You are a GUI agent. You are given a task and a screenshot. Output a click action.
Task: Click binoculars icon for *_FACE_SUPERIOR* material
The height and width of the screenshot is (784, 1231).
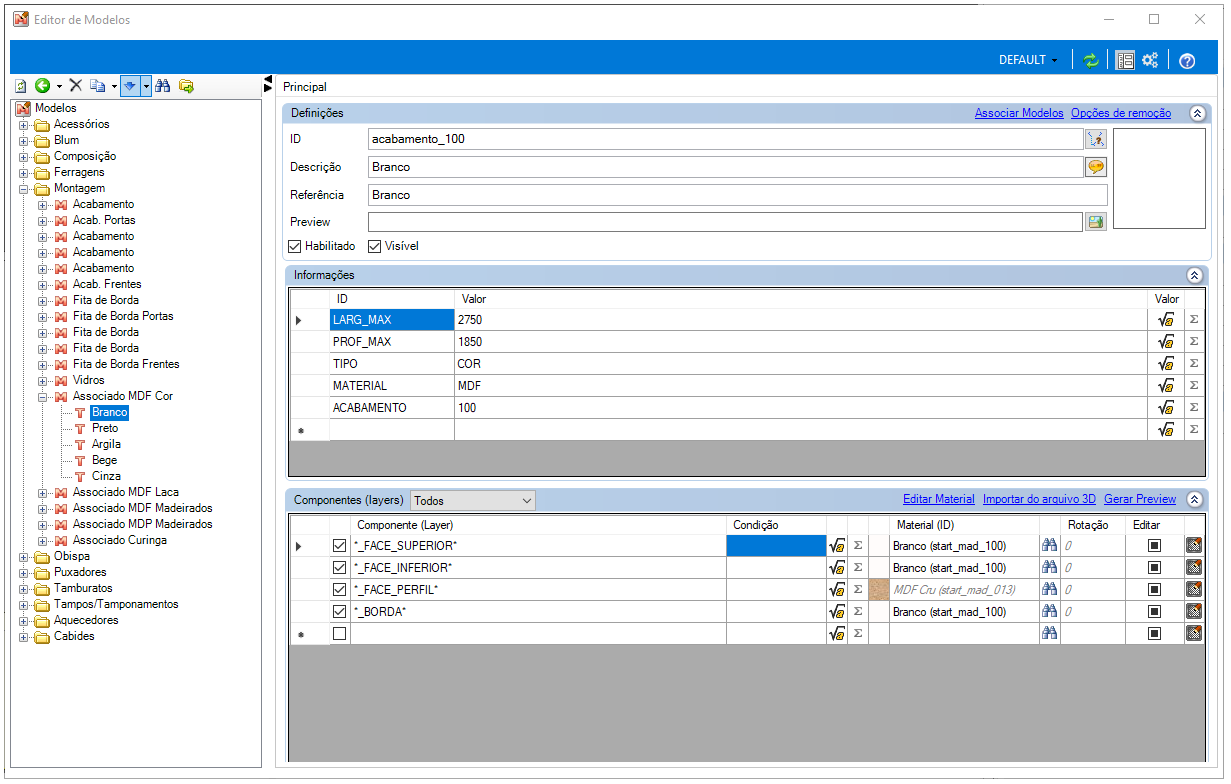[1049, 546]
